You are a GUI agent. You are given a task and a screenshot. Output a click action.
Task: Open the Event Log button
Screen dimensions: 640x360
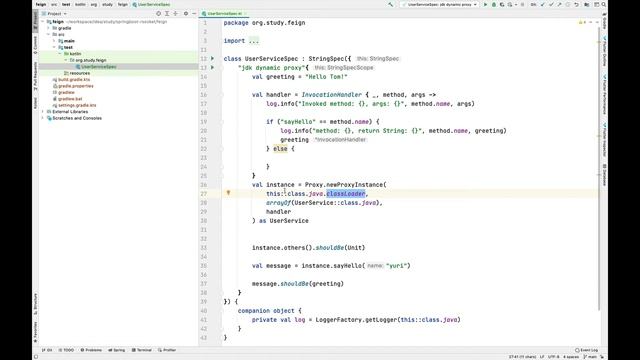[587, 350]
